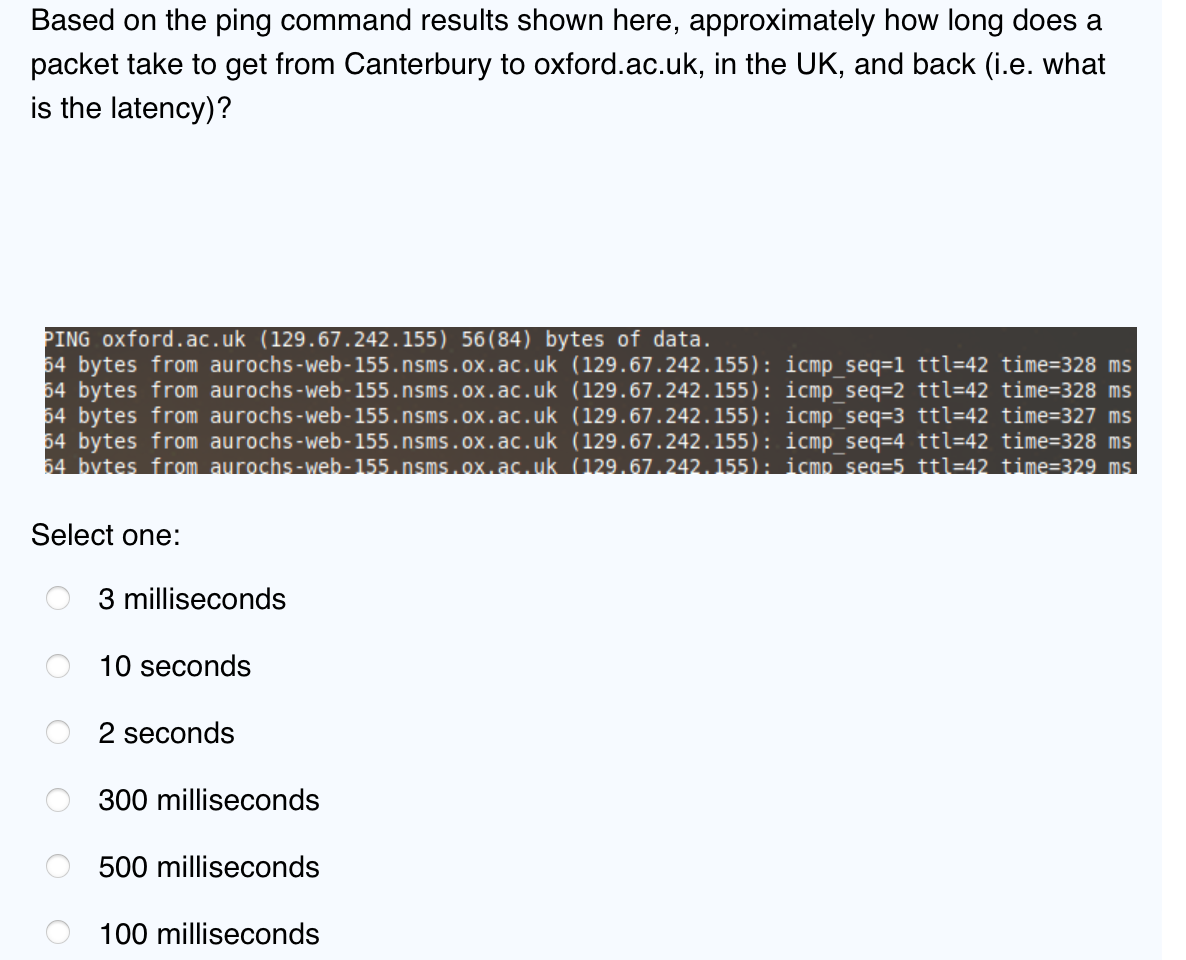Click the PING oxford.ac.uk header line

(x=375, y=339)
